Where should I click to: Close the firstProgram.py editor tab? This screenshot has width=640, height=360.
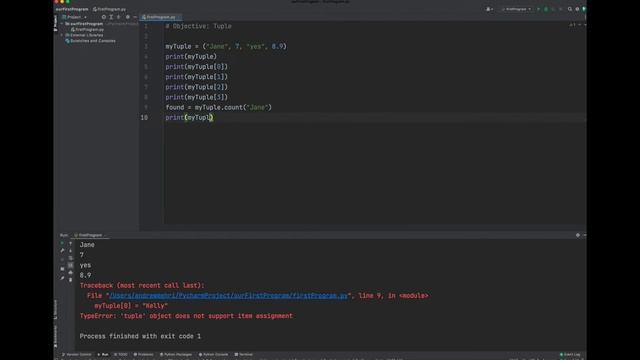point(179,17)
